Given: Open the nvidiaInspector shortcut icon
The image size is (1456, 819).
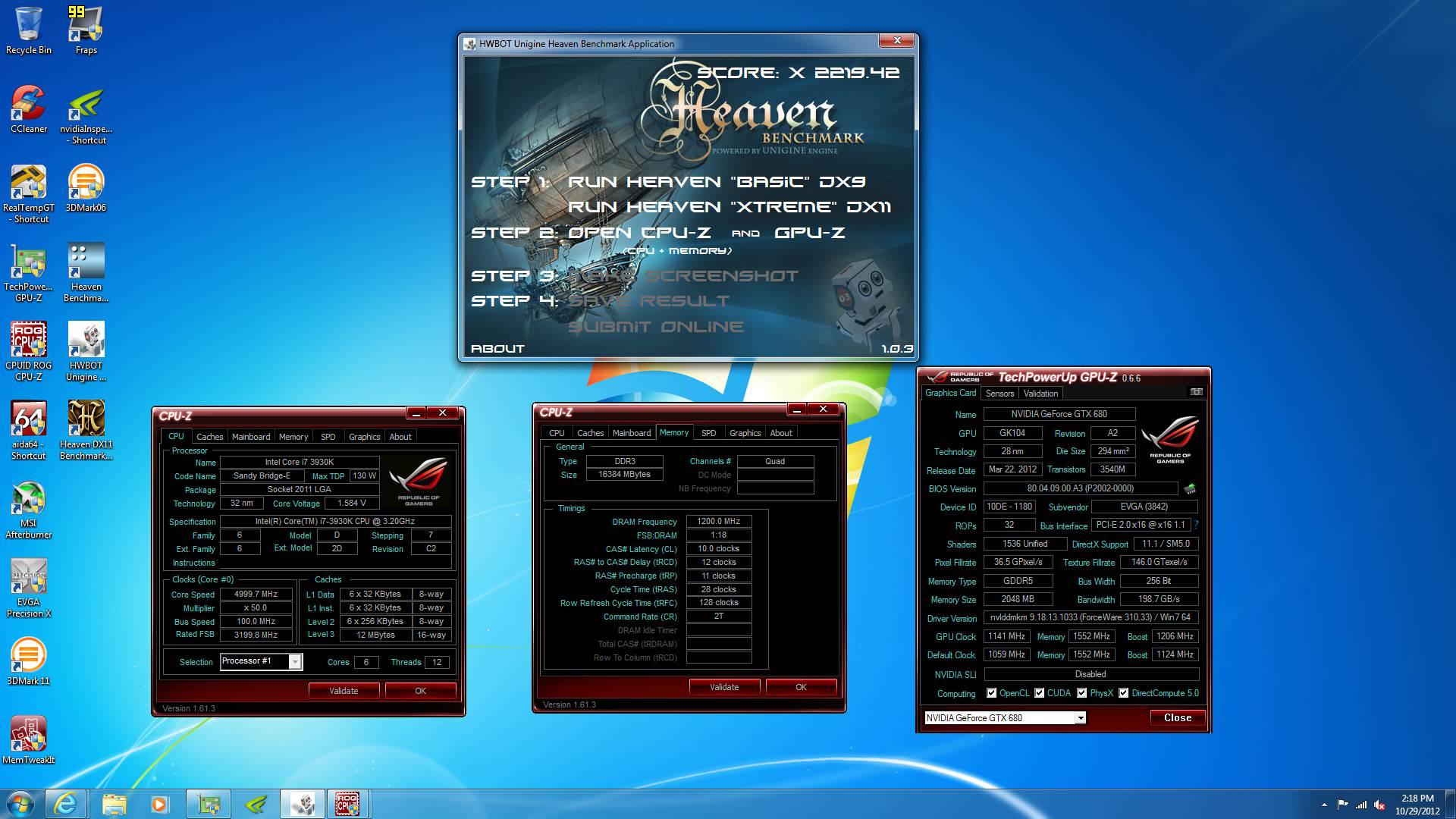Looking at the screenshot, I should pyautogui.click(x=86, y=115).
